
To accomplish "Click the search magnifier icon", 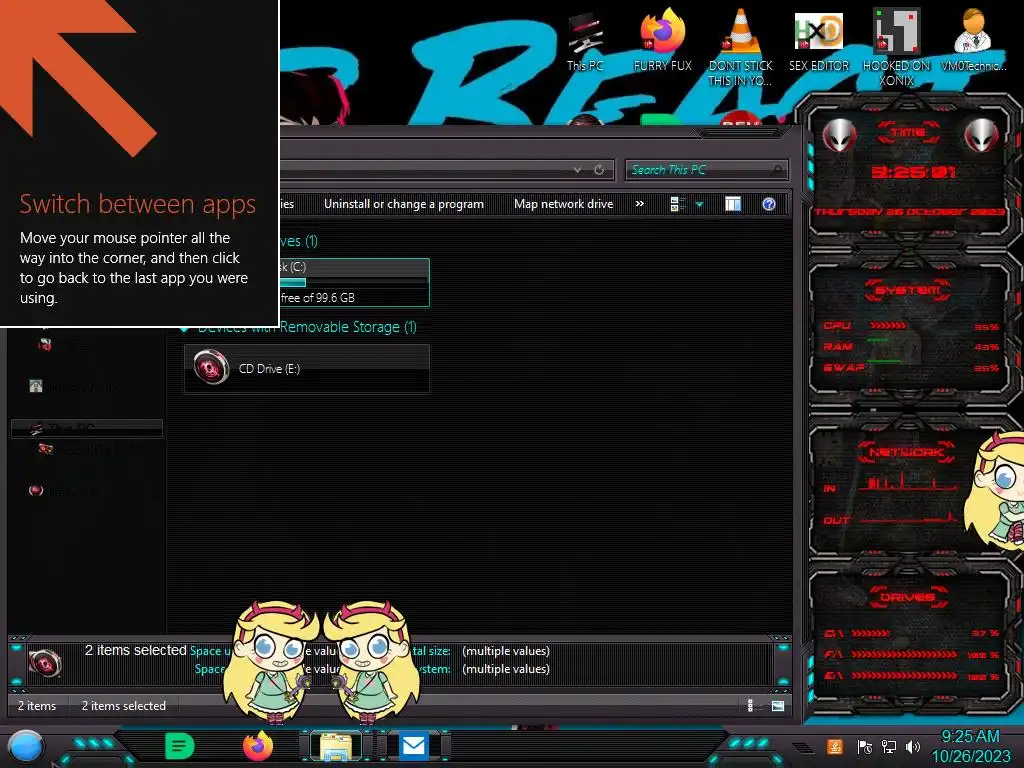I will coord(777,170).
